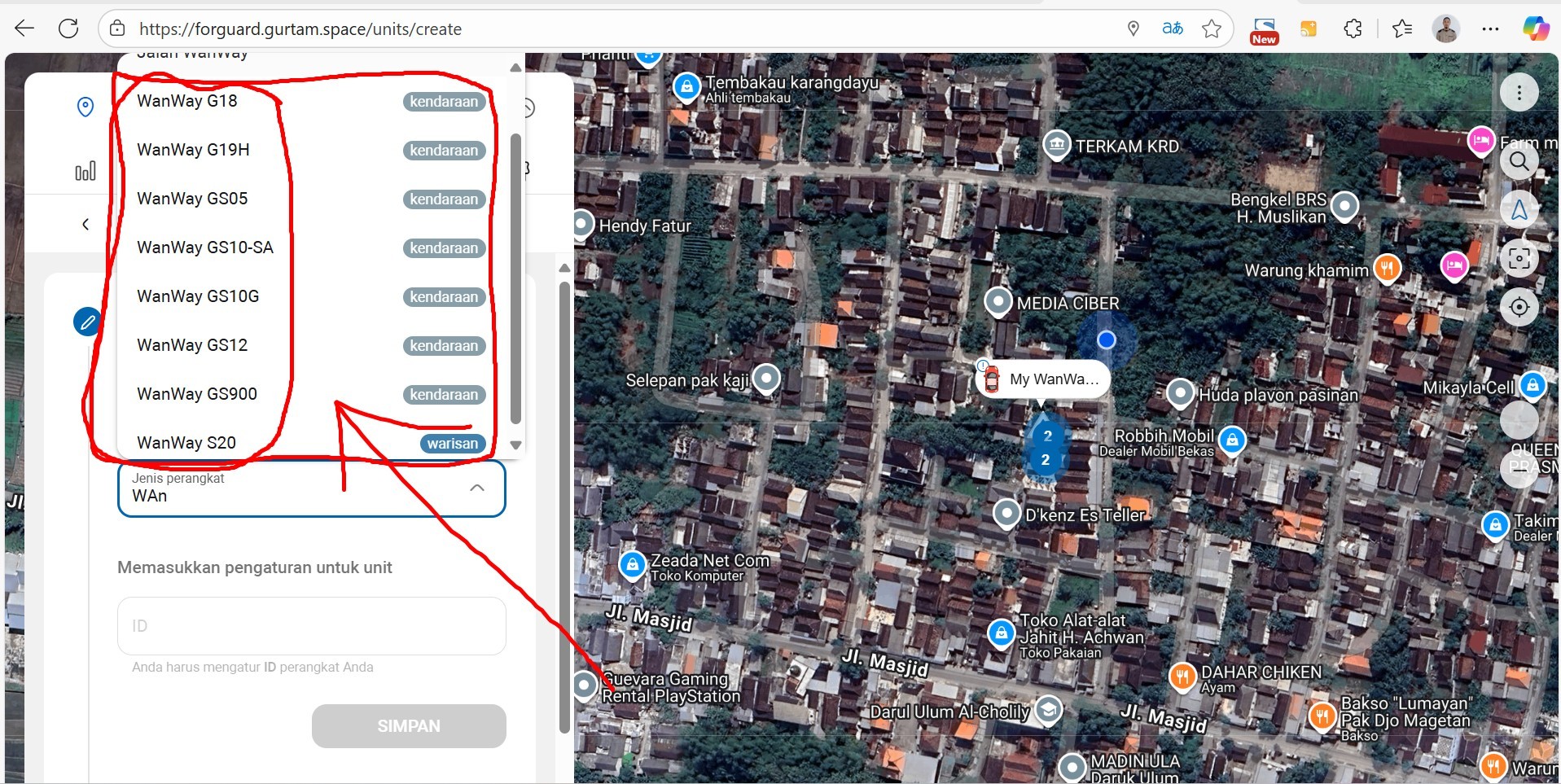Click the frame focus icon on map

point(1519,259)
